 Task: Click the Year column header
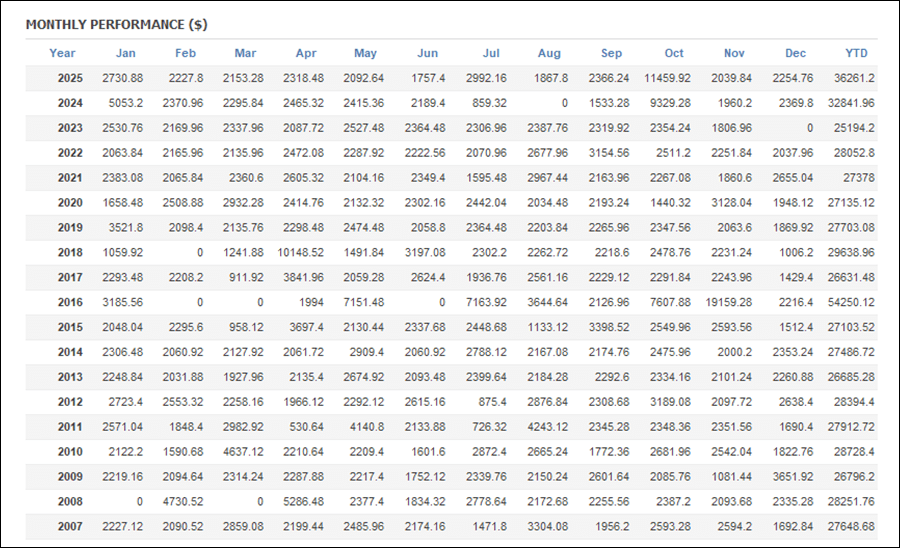point(62,53)
